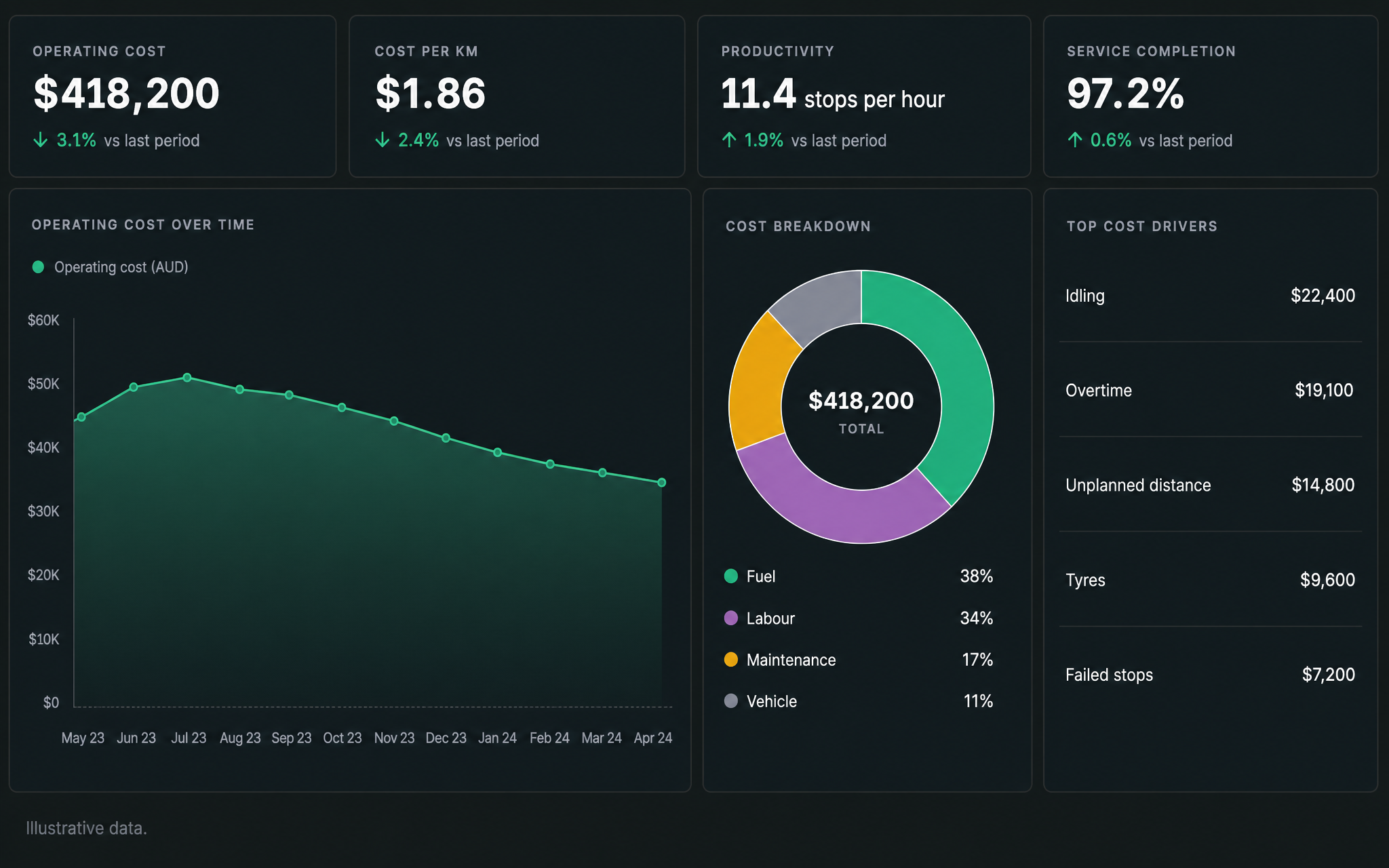
Task: Select the Nov 23 data point on chart
Action: (394, 421)
